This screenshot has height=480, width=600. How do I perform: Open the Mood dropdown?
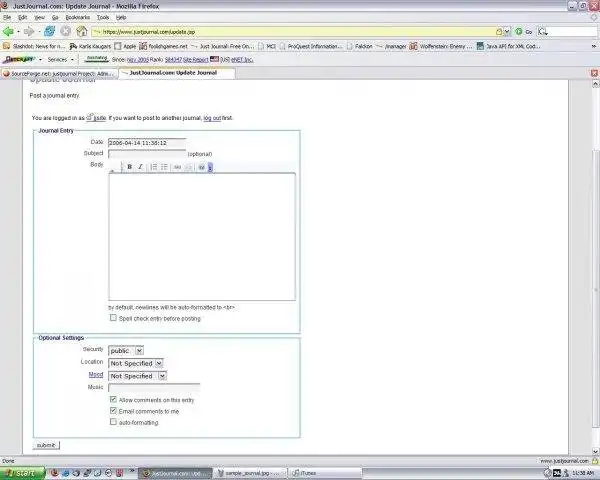click(138, 376)
